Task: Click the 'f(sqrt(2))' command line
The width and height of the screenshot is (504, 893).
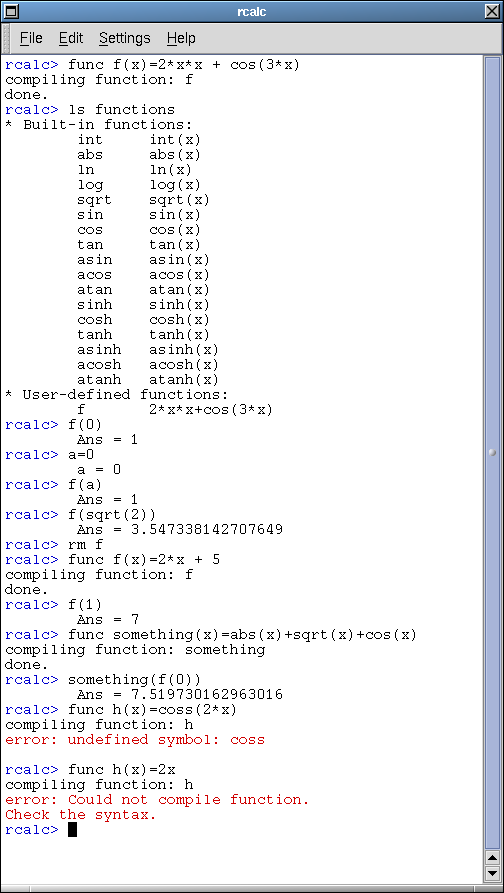Action: [112, 515]
